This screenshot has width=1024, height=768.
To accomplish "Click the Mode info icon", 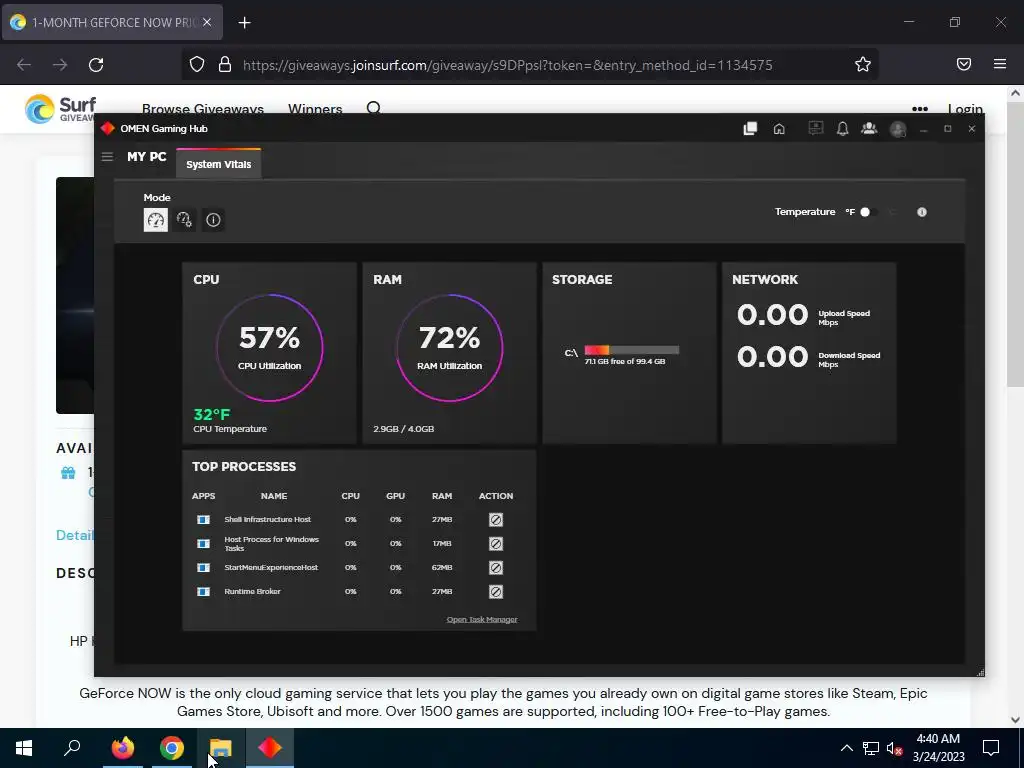I will pos(213,220).
